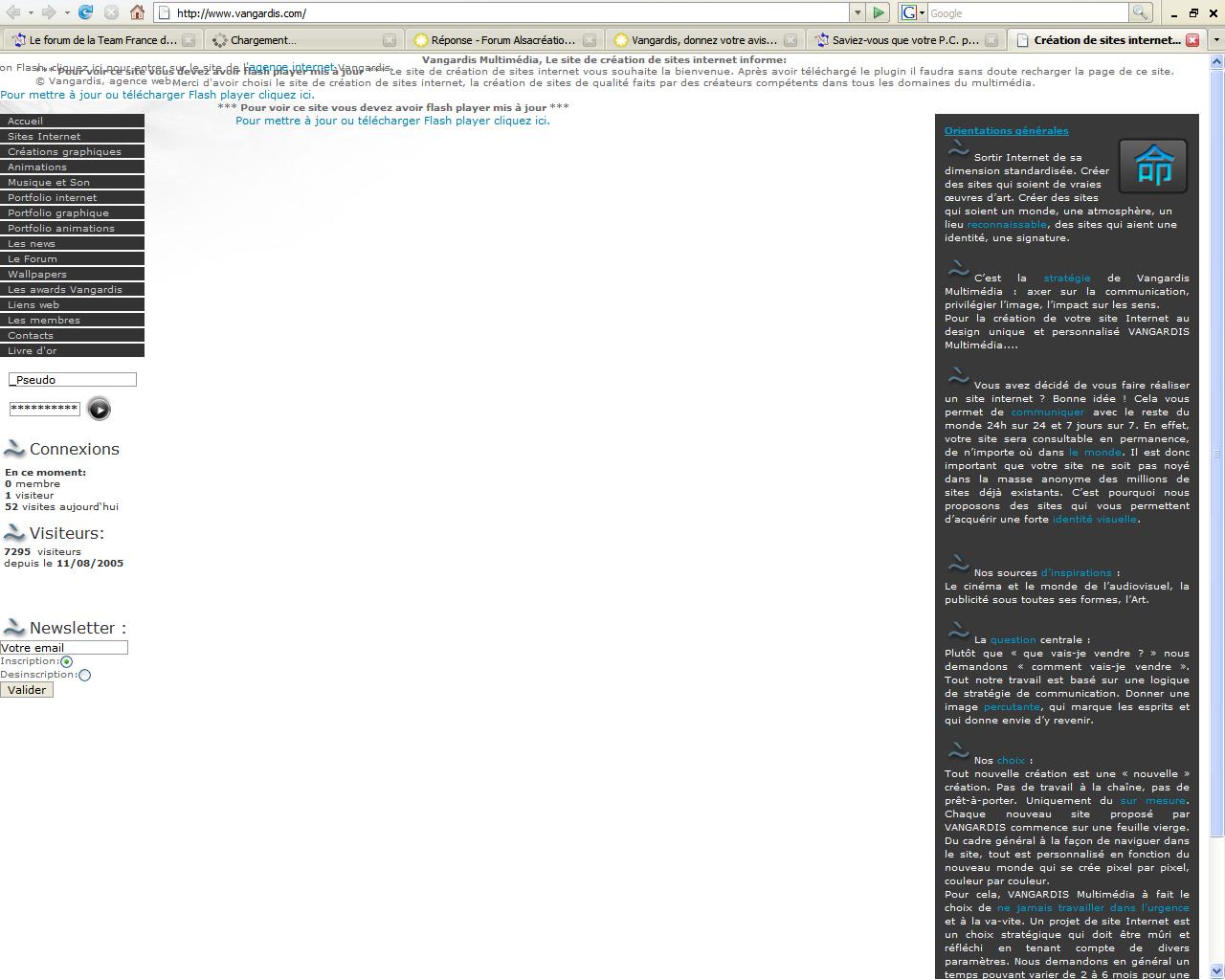Click the 'Votre email' newsletter field

pyautogui.click(x=63, y=648)
